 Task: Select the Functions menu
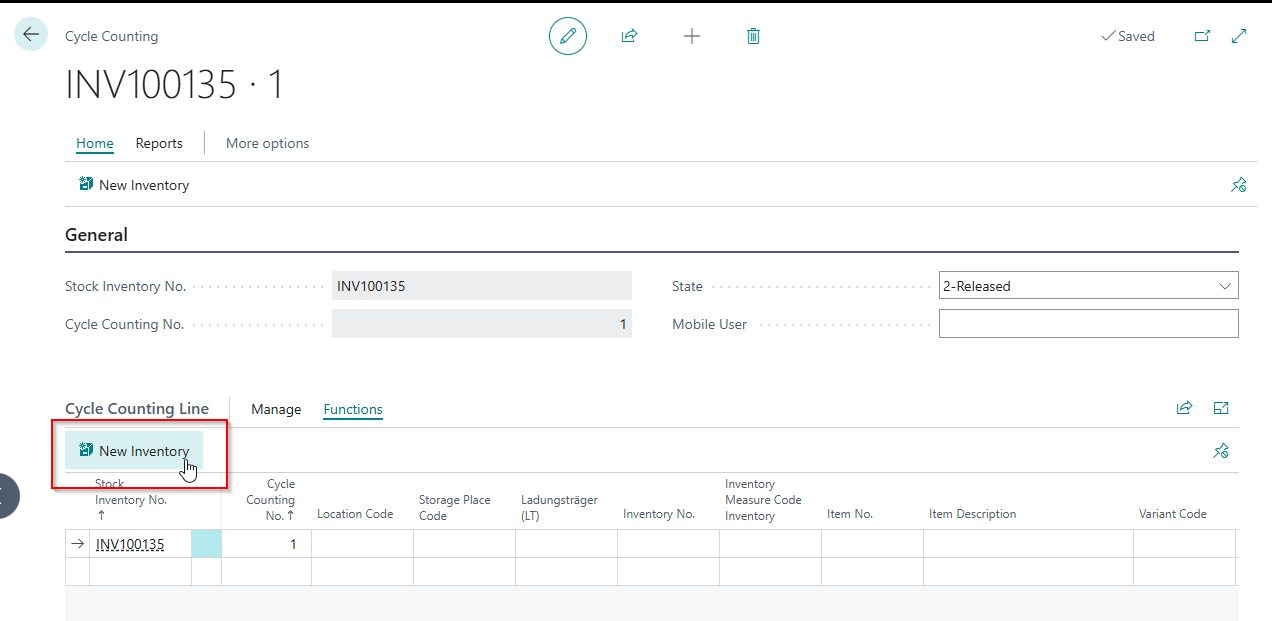tap(353, 409)
